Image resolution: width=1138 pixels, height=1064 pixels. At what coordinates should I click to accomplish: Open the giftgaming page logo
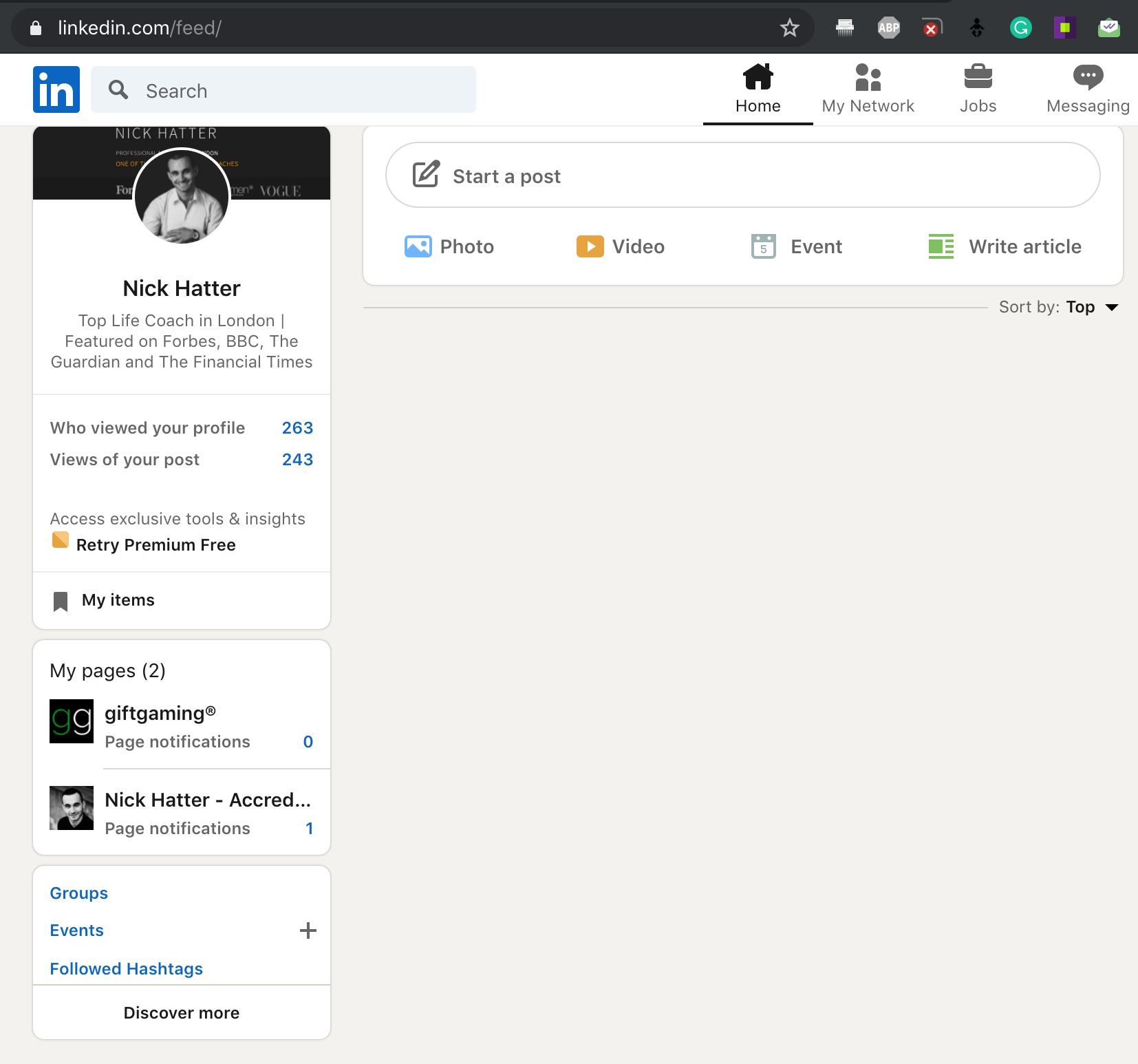coord(72,721)
